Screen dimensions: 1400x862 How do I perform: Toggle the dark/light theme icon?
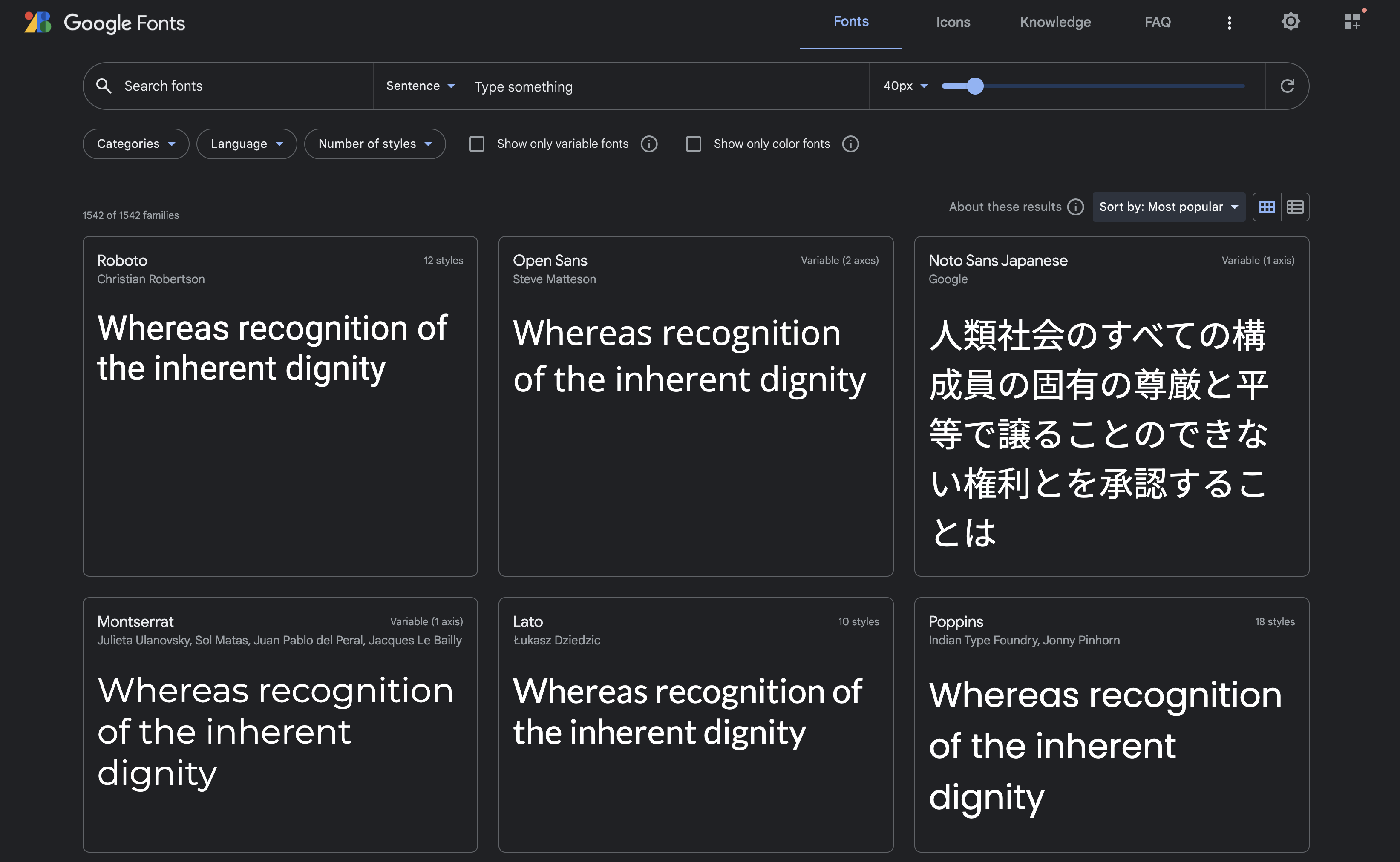pyautogui.click(x=1291, y=22)
